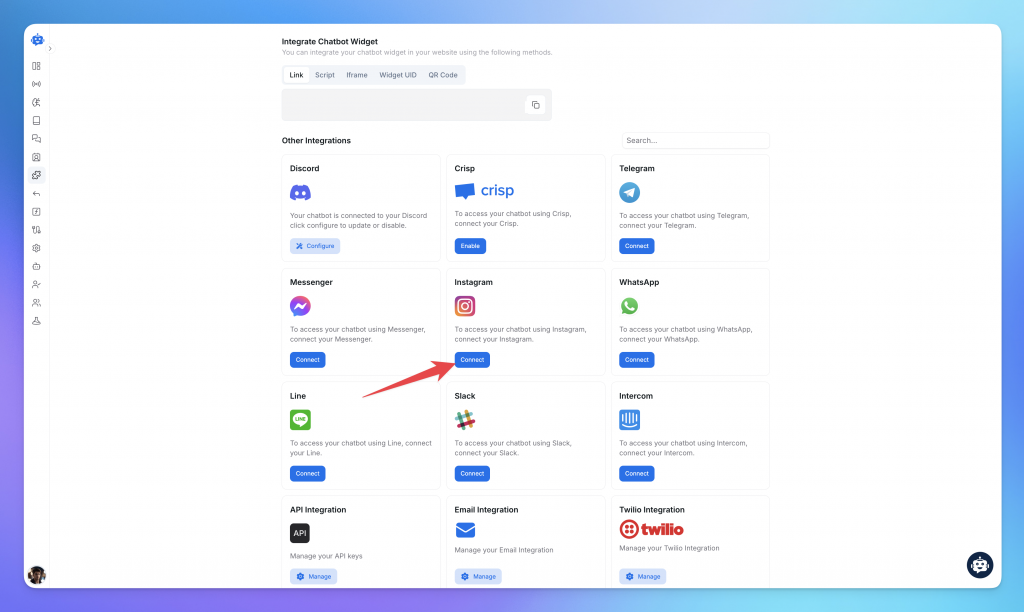
Task: Manage the Twilio Integration
Action: click(x=643, y=577)
